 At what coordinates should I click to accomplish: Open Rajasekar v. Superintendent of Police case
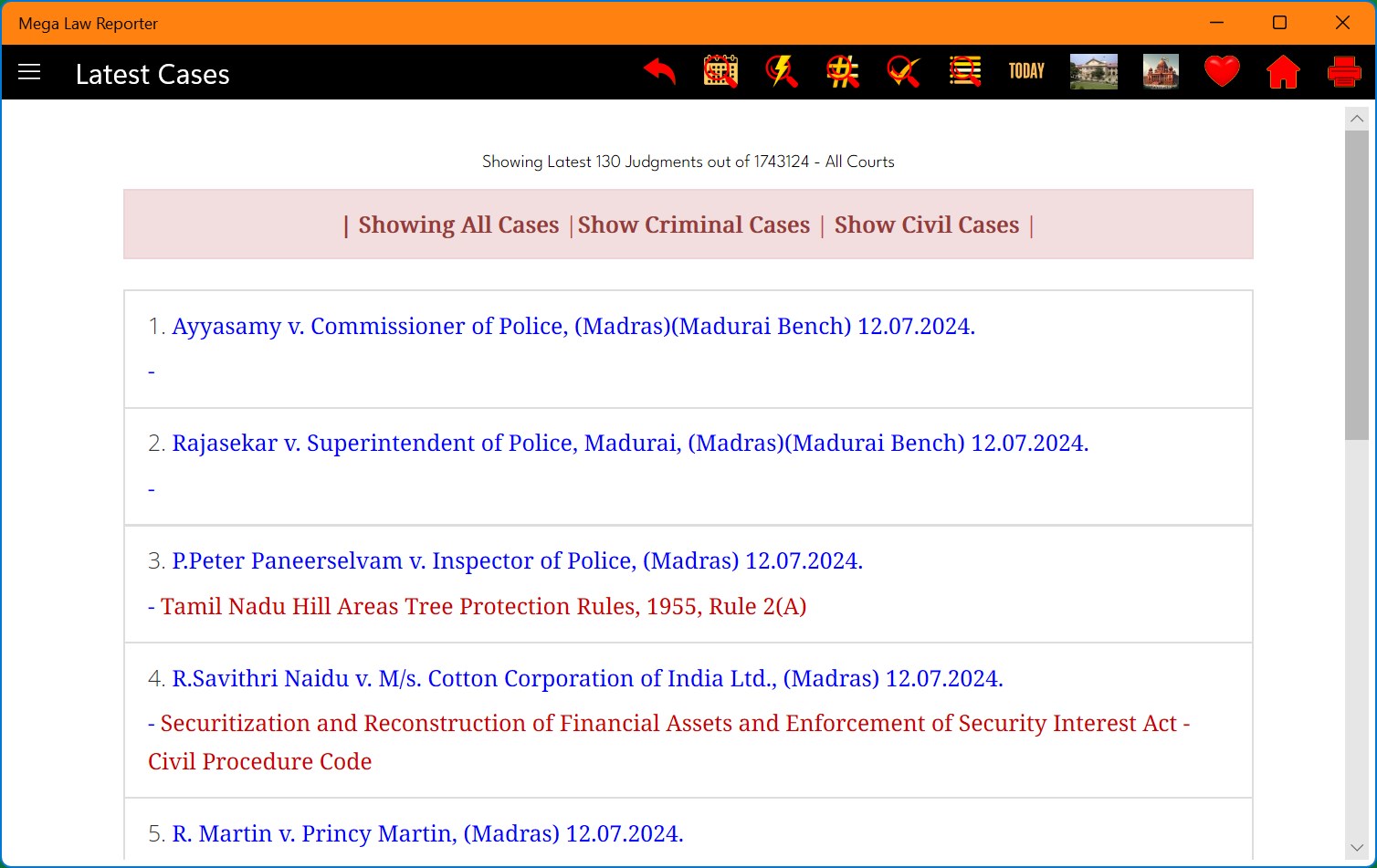(x=630, y=444)
